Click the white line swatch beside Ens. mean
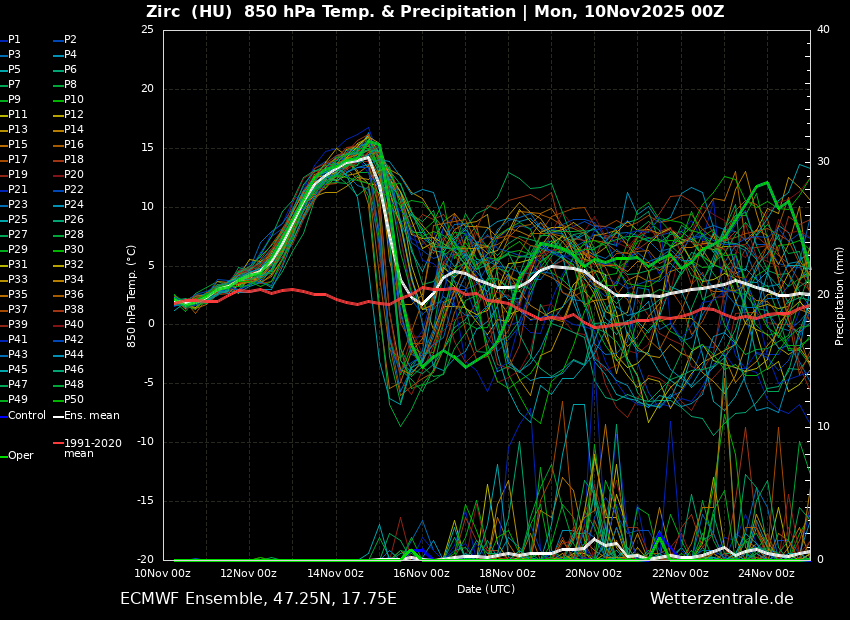 coord(58,416)
